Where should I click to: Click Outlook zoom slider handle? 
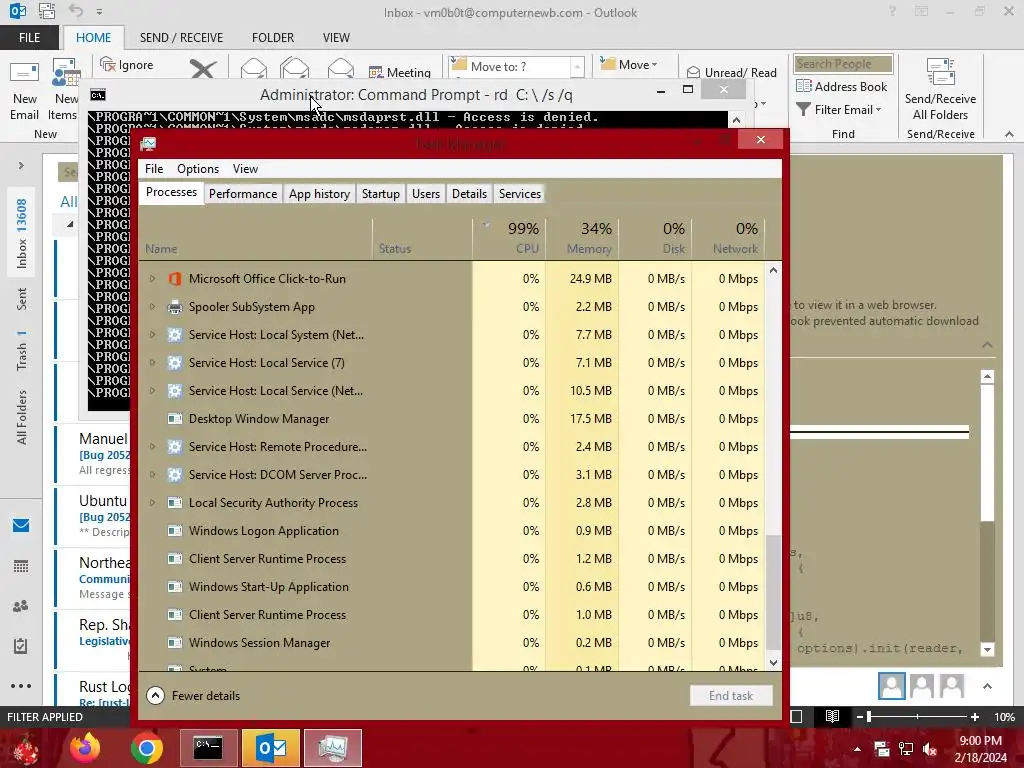pos(869,717)
